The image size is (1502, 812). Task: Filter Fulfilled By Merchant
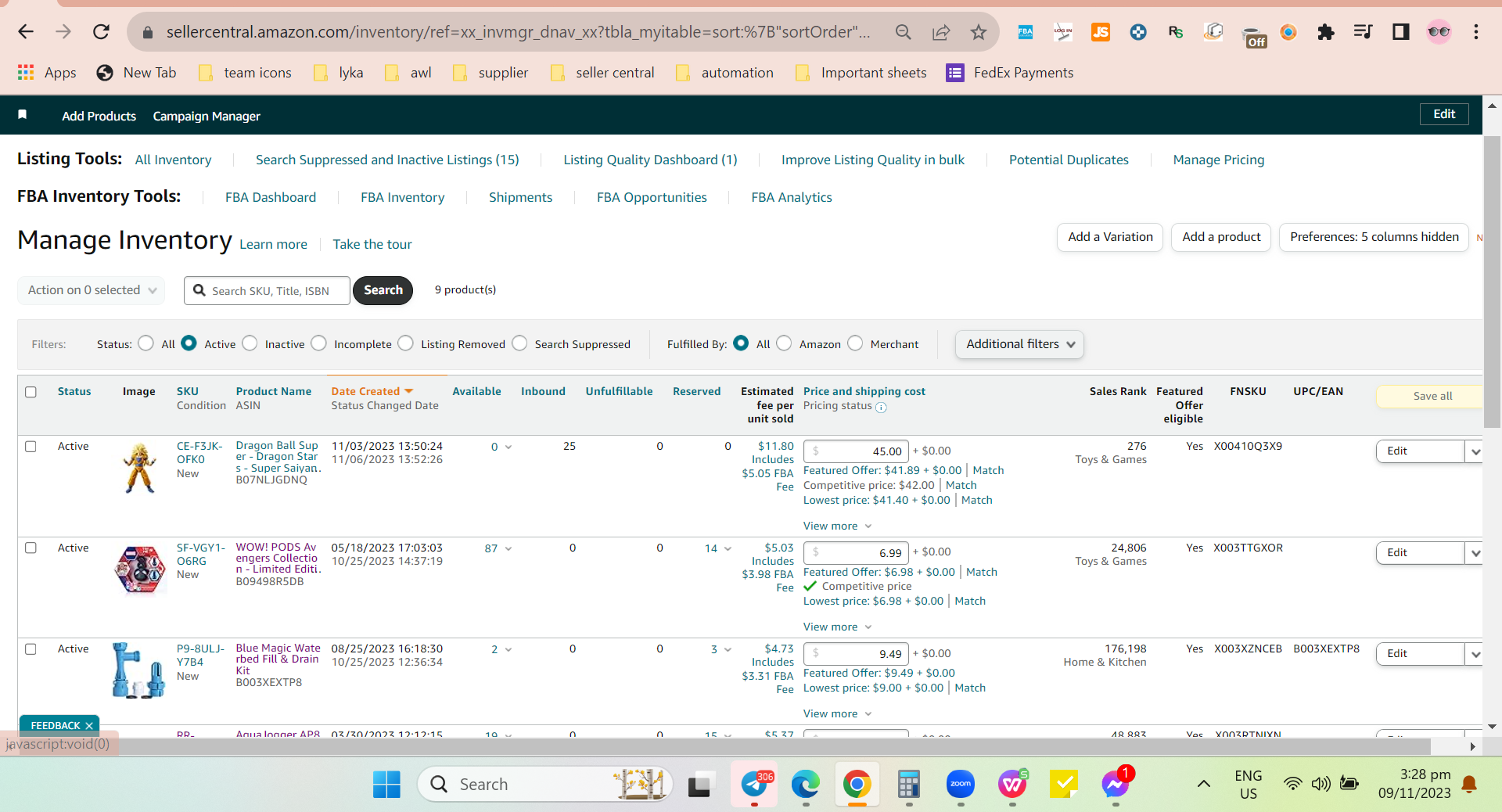point(855,343)
